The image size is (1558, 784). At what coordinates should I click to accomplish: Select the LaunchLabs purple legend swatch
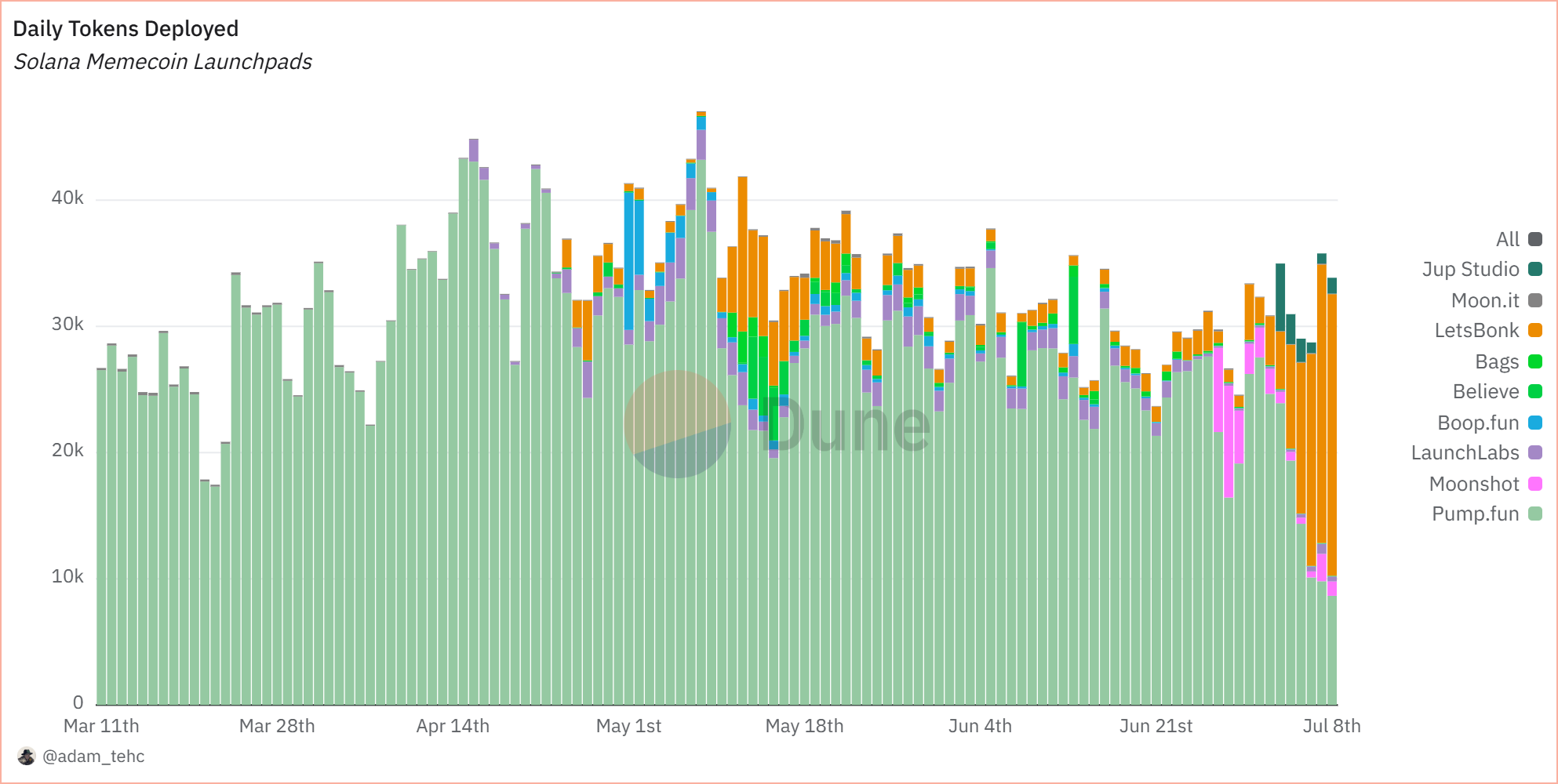point(1535,453)
